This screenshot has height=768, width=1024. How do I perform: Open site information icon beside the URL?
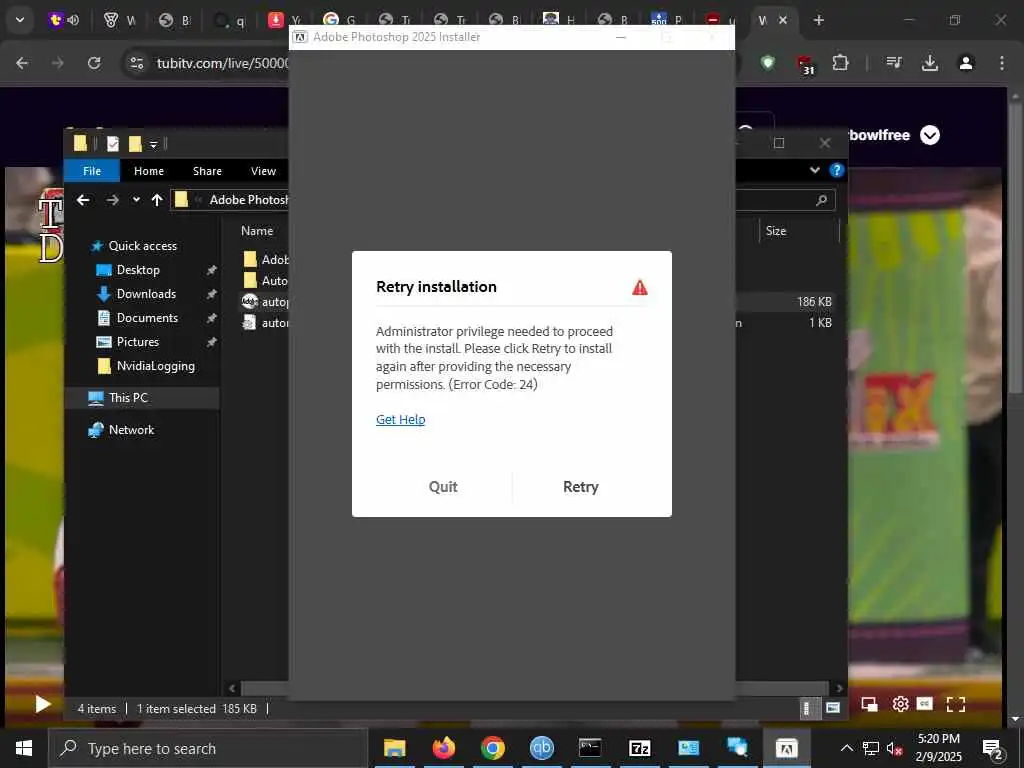click(136, 63)
